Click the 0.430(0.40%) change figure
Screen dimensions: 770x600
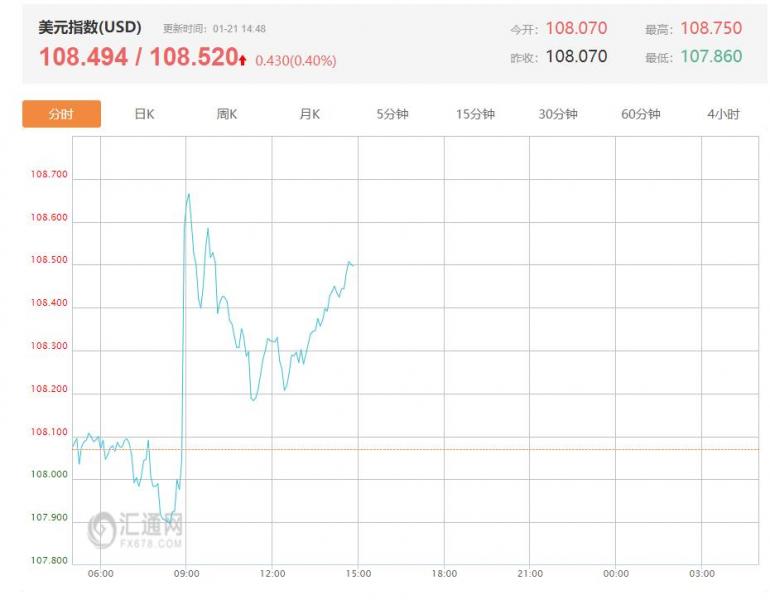coord(295,61)
